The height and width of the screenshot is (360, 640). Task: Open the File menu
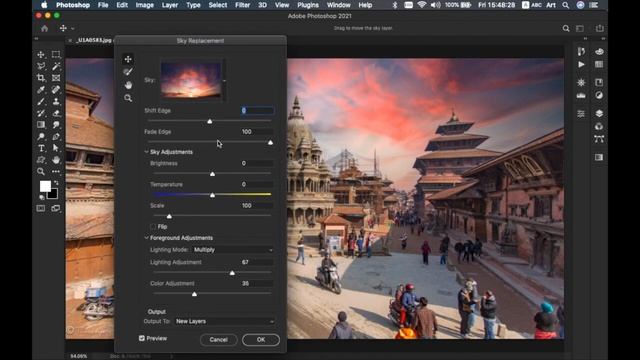click(x=103, y=5)
